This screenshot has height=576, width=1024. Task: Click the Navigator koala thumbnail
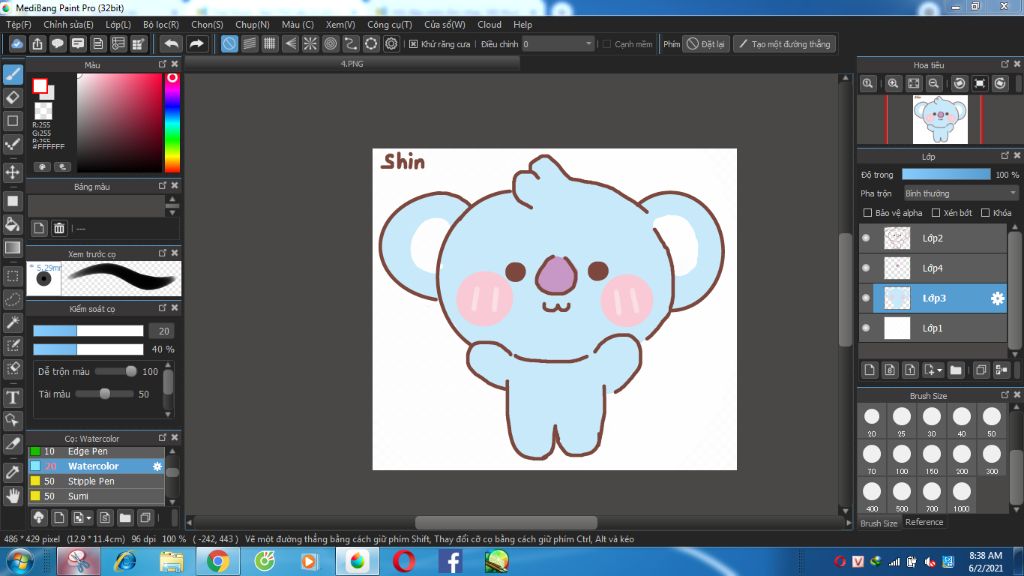click(940, 120)
